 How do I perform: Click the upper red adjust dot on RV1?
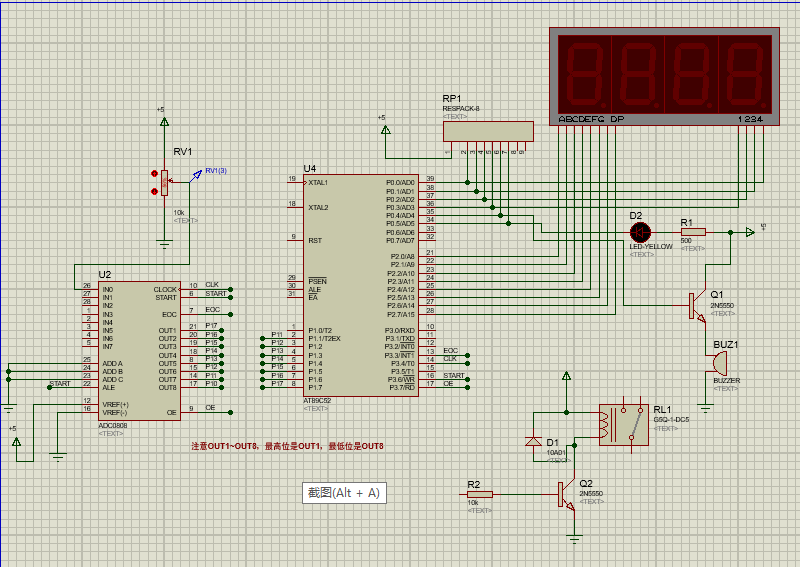click(x=154, y=174)
